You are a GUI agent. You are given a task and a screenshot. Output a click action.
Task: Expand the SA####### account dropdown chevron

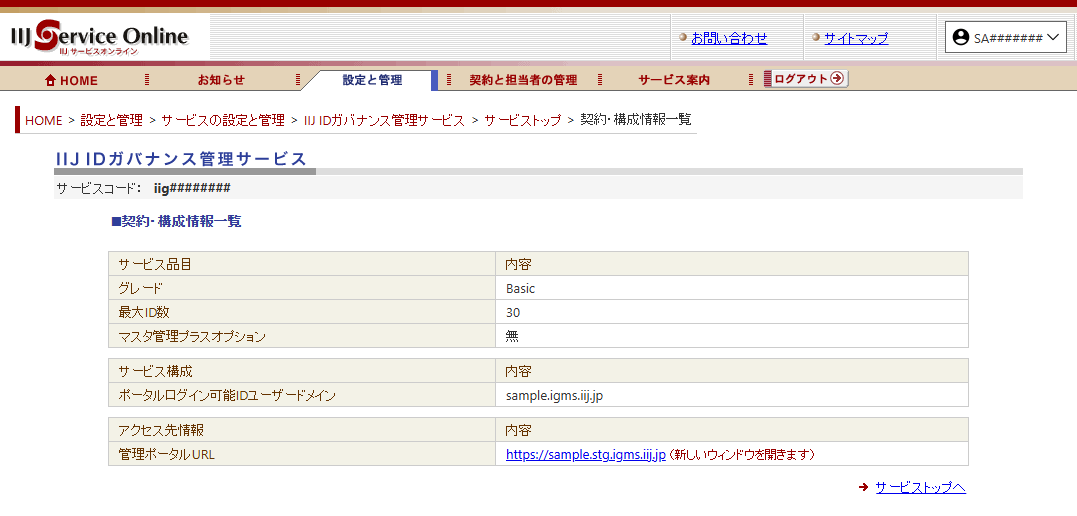point(1054,38)
